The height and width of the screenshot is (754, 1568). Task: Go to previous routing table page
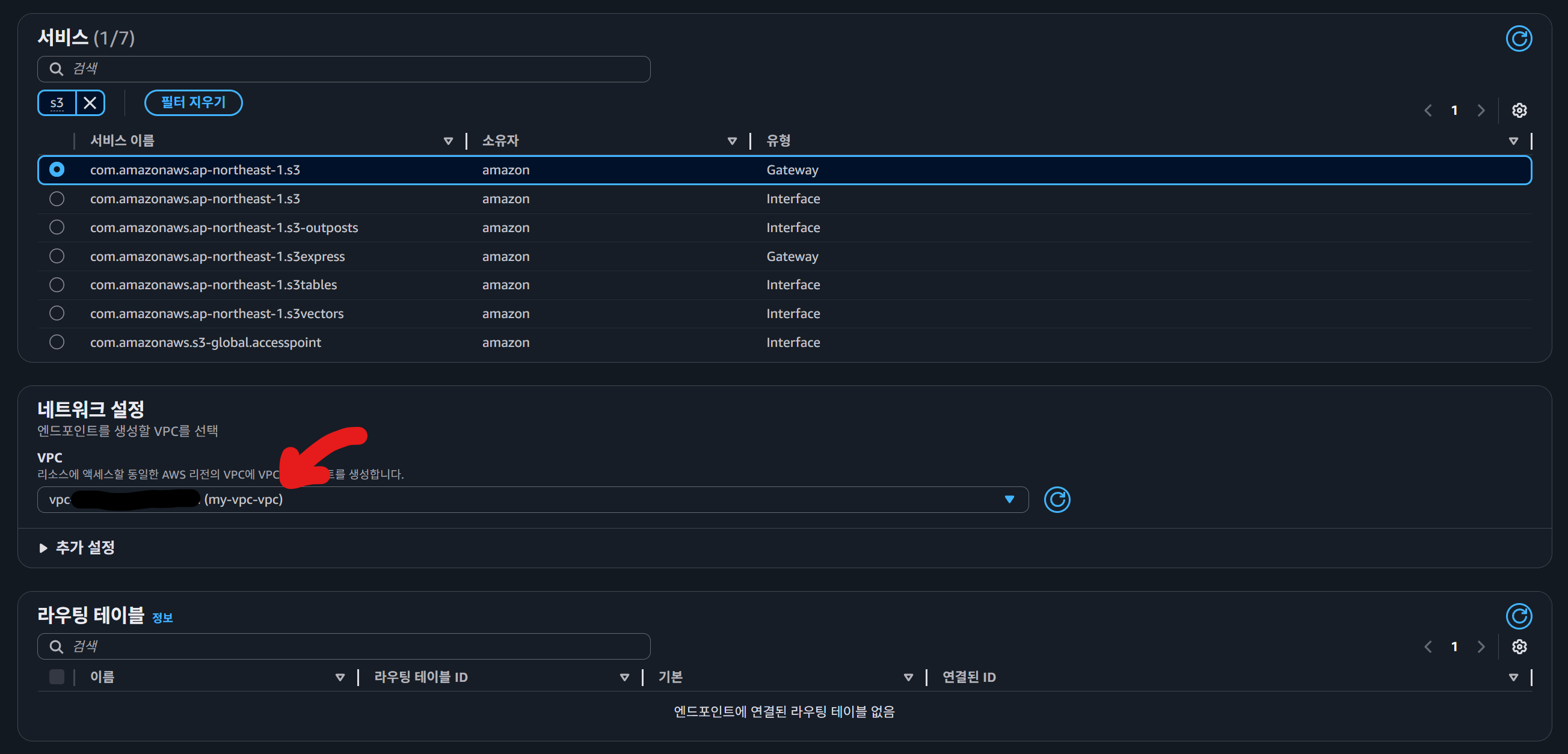(1428, 646)
